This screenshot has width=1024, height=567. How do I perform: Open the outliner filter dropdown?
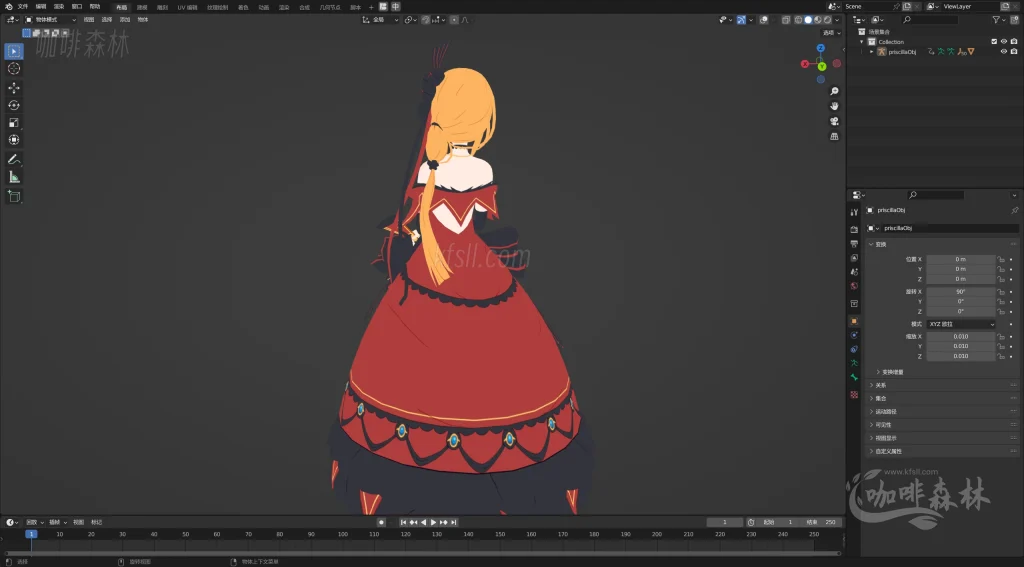pyautogui.click(x=999, y=20)
